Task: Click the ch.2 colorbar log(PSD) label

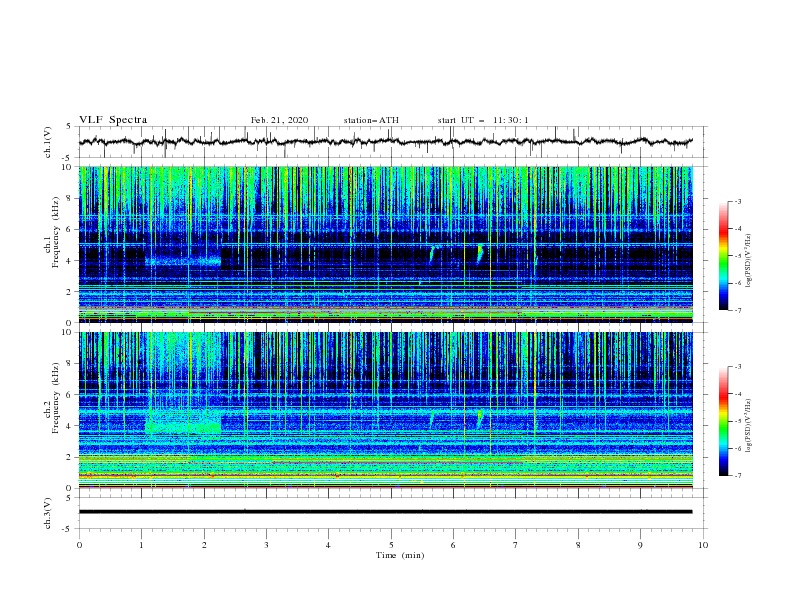Action: pos(748,425)
